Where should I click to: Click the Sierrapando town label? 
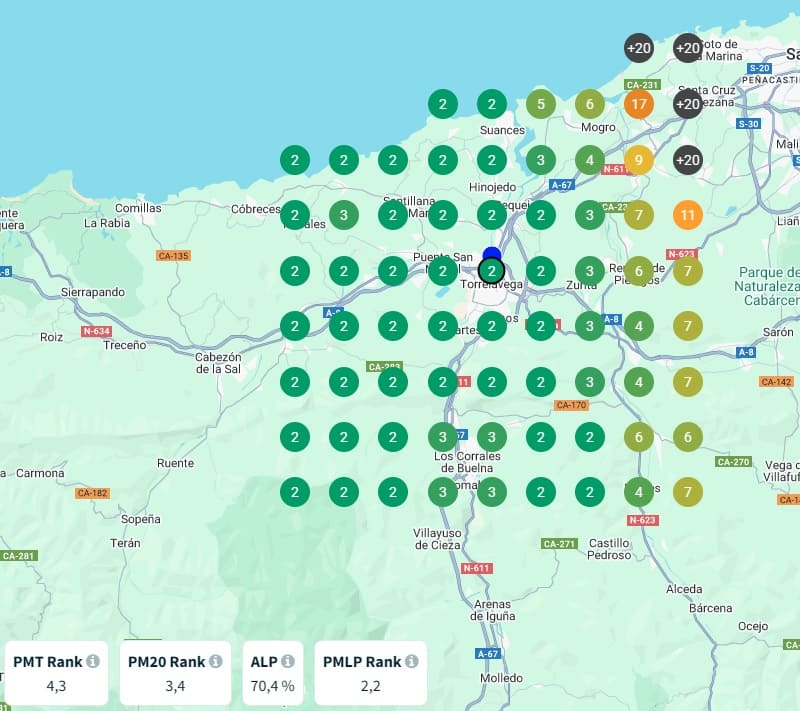[93, 292]
